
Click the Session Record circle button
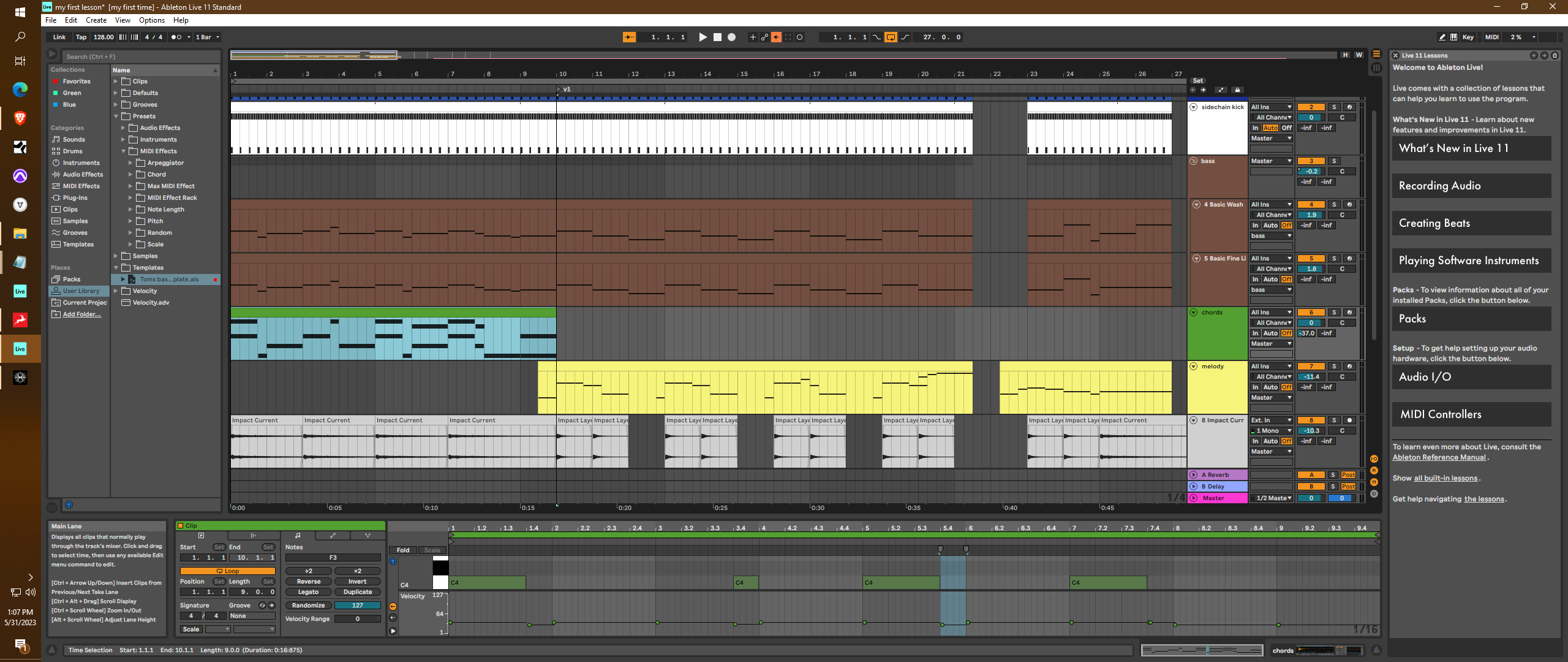[799, 37]
